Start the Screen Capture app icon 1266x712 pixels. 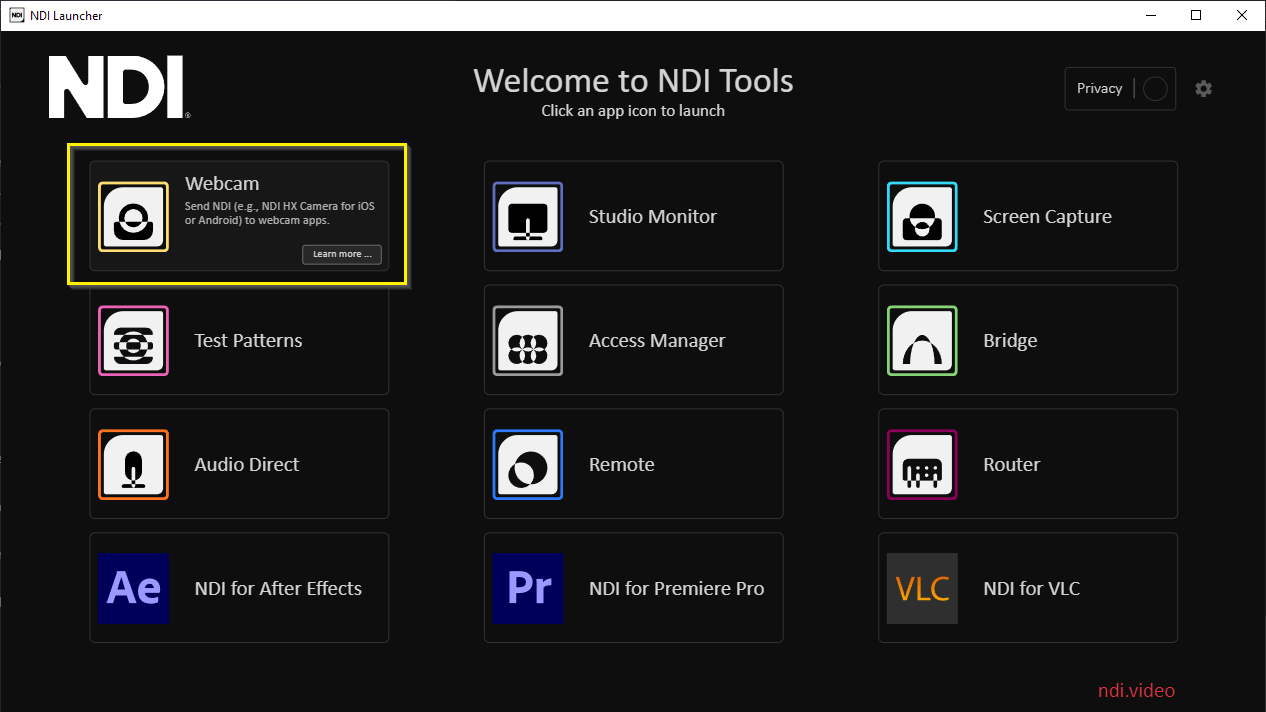click(922, 217)
